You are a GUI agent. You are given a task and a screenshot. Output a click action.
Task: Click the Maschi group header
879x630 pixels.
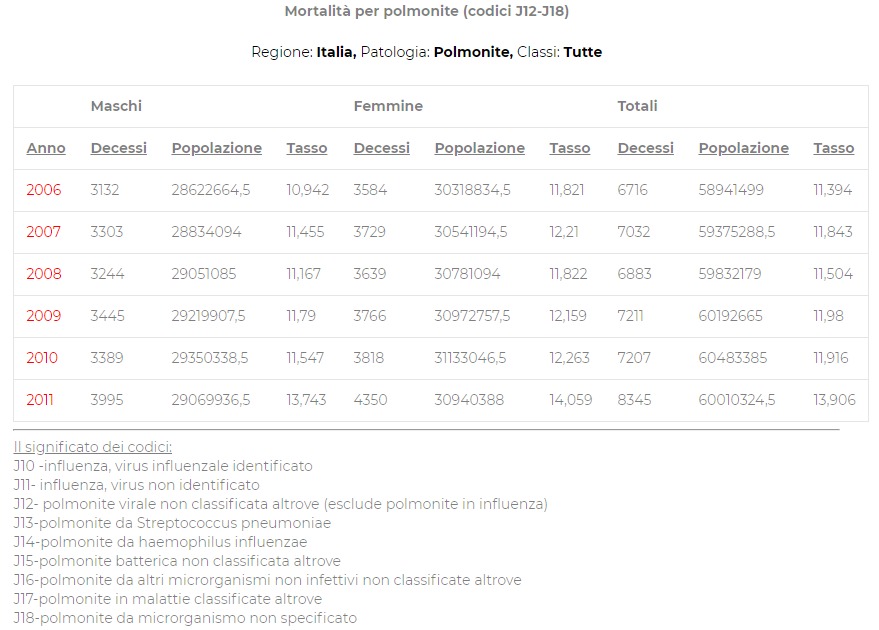116,106
